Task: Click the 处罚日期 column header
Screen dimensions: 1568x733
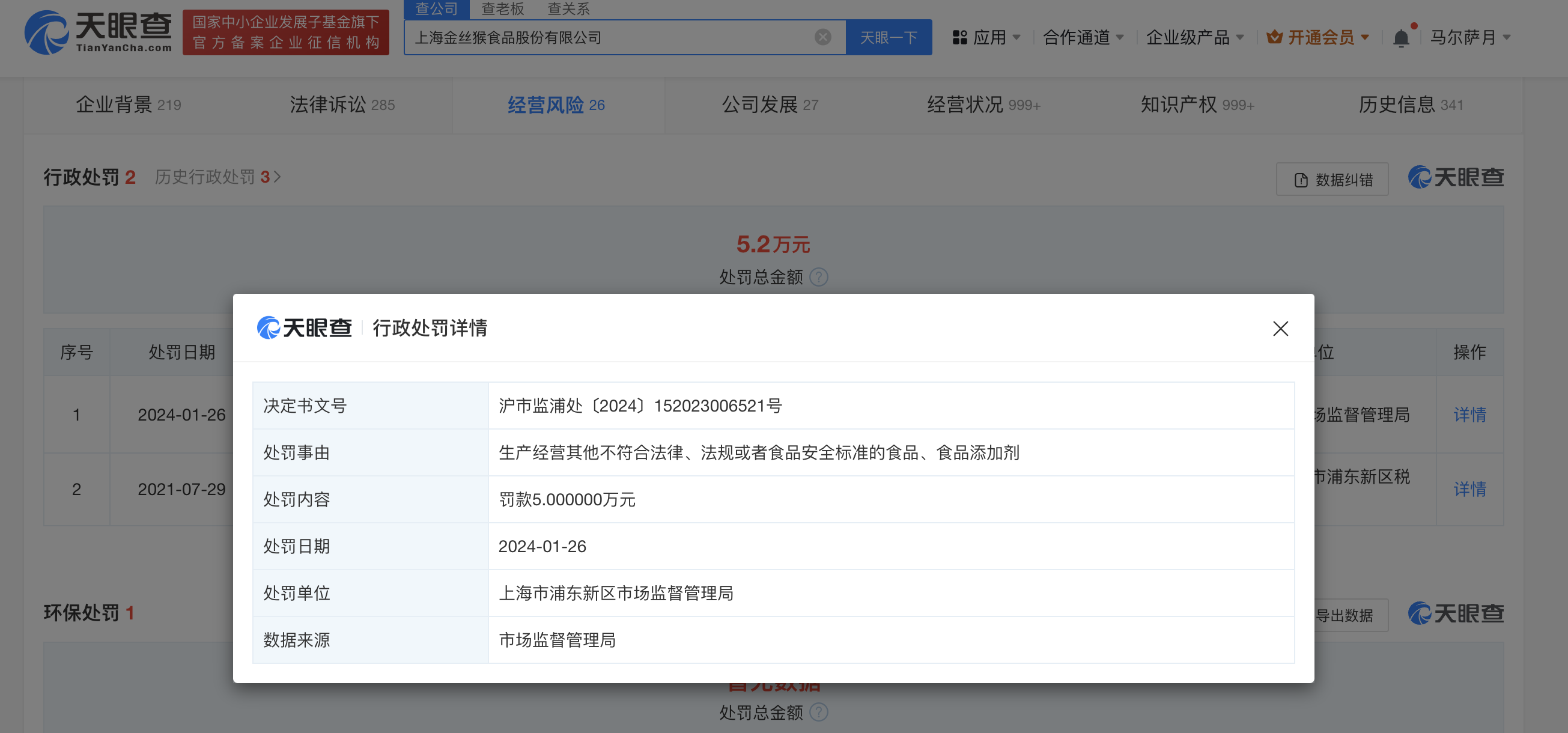Action: 181,352
